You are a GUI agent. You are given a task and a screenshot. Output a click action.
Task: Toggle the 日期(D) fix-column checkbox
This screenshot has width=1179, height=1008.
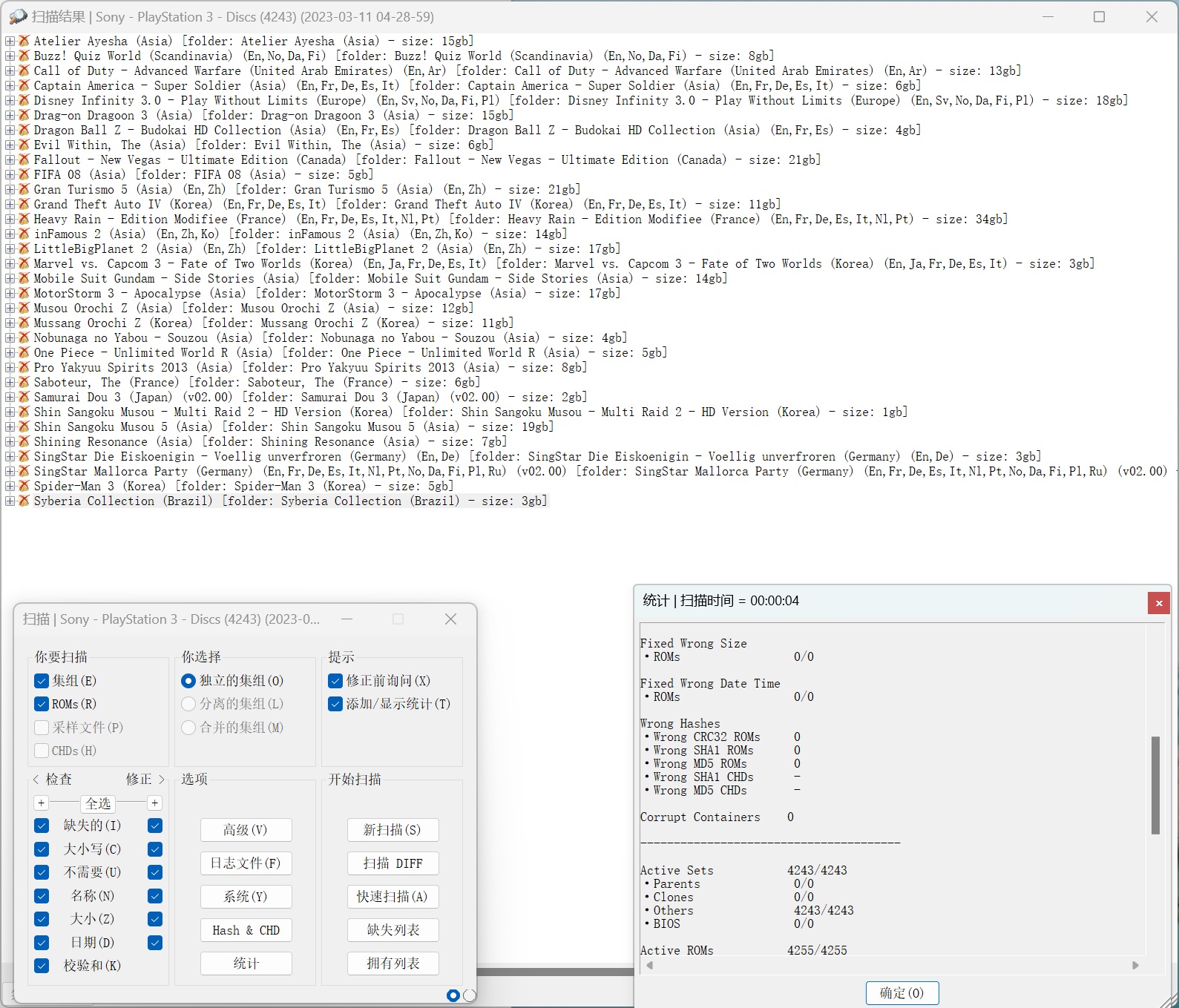pos(155,943)
